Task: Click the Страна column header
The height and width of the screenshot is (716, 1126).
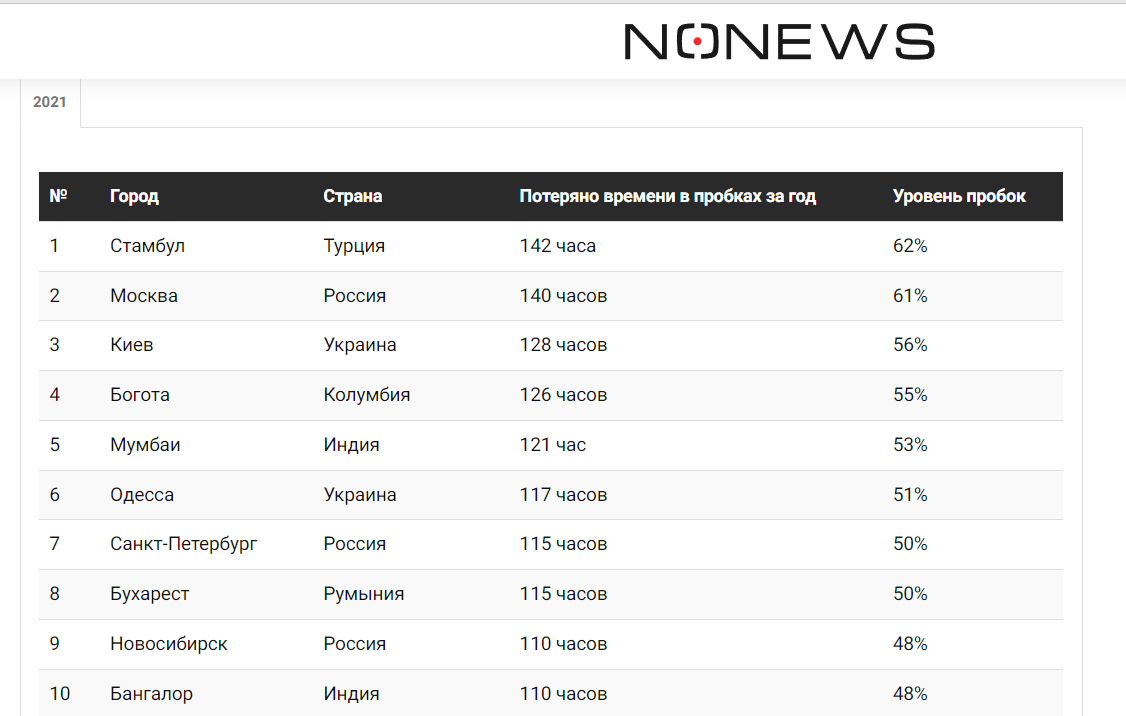Action: point(352,196)
